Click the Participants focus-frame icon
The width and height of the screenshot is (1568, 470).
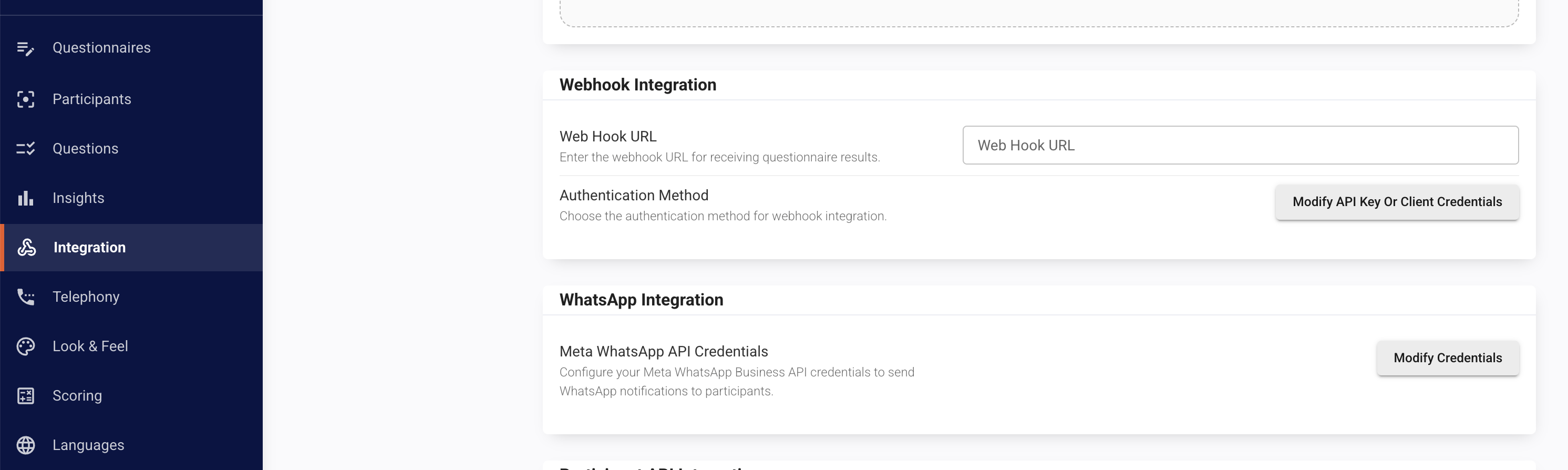click(x=26, y=99)
